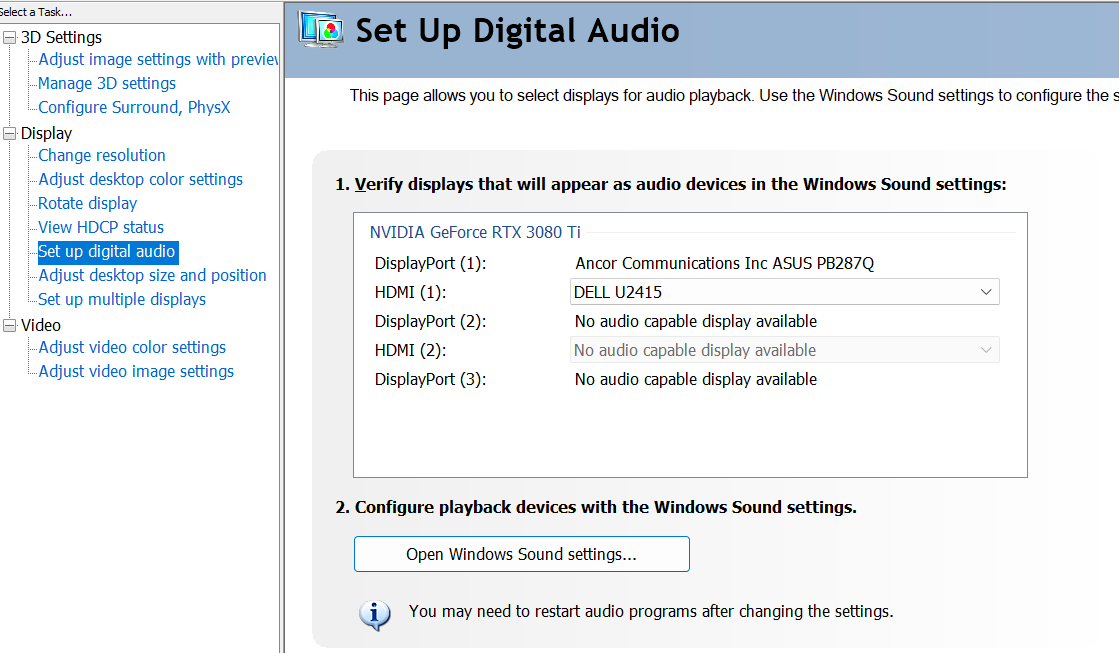Image resolution: width=1119 pixels, height=653 pixels.
Task: Collapse the Display tree node
Action: click(10, 133)
